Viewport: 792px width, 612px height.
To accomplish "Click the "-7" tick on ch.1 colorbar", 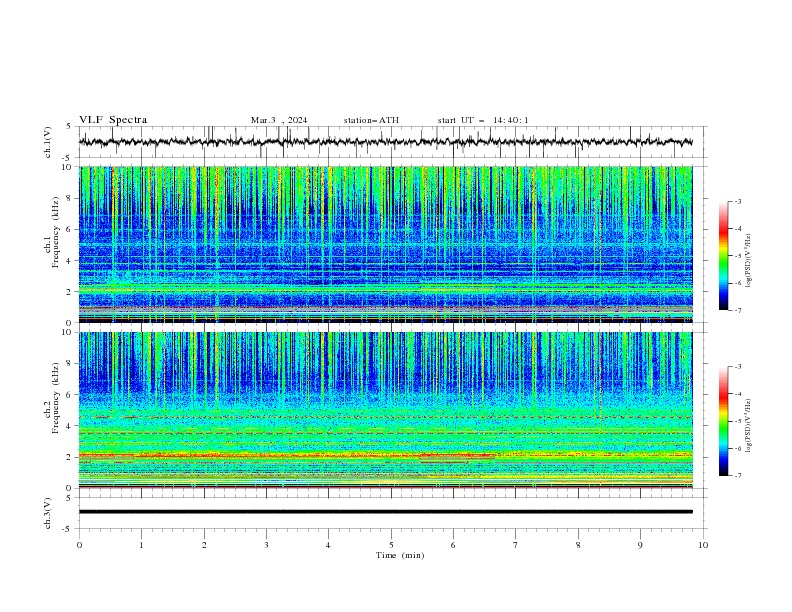I will tap(738, 310).
